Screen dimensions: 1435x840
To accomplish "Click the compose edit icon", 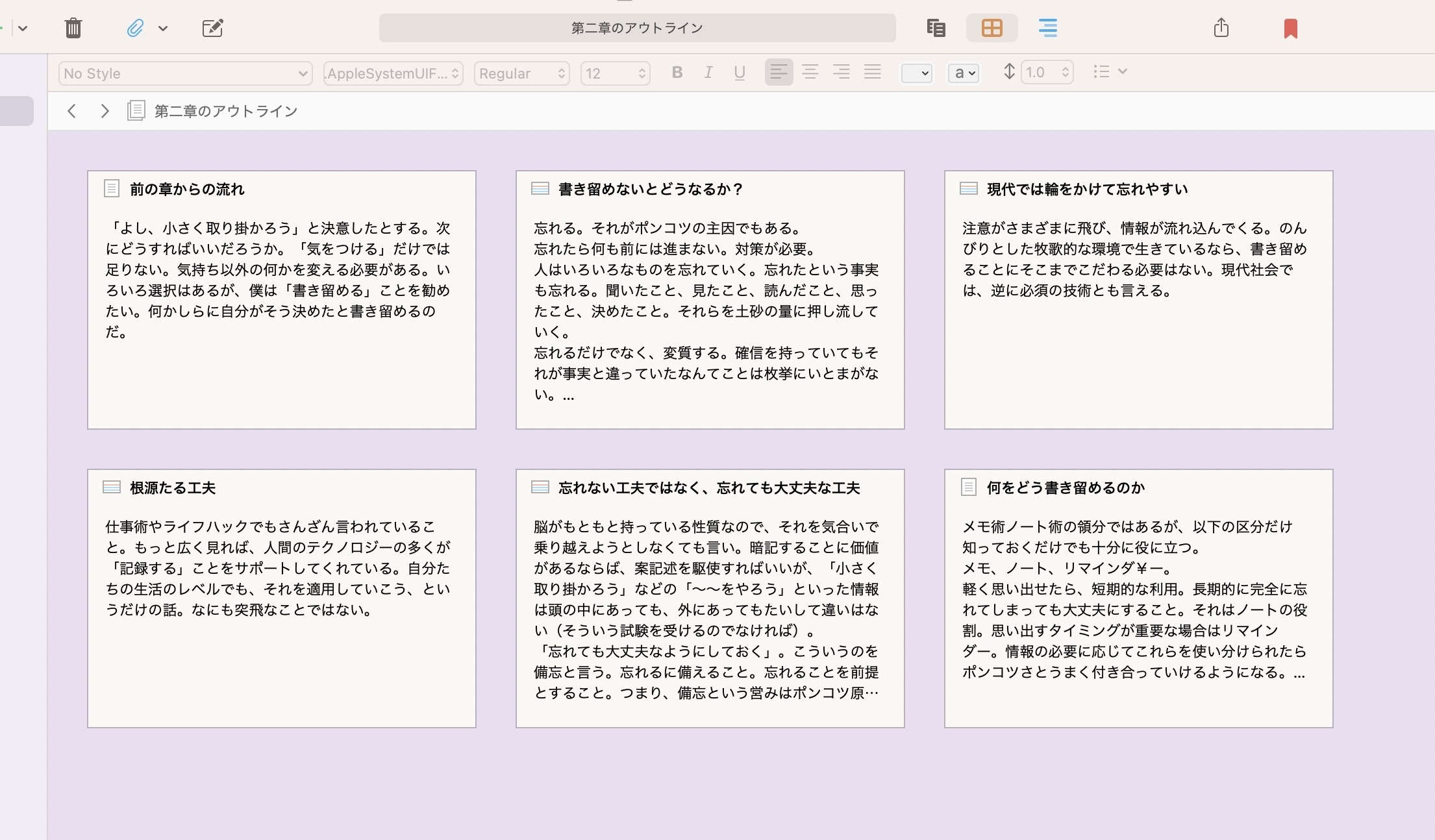I will [x=212, y=28].
